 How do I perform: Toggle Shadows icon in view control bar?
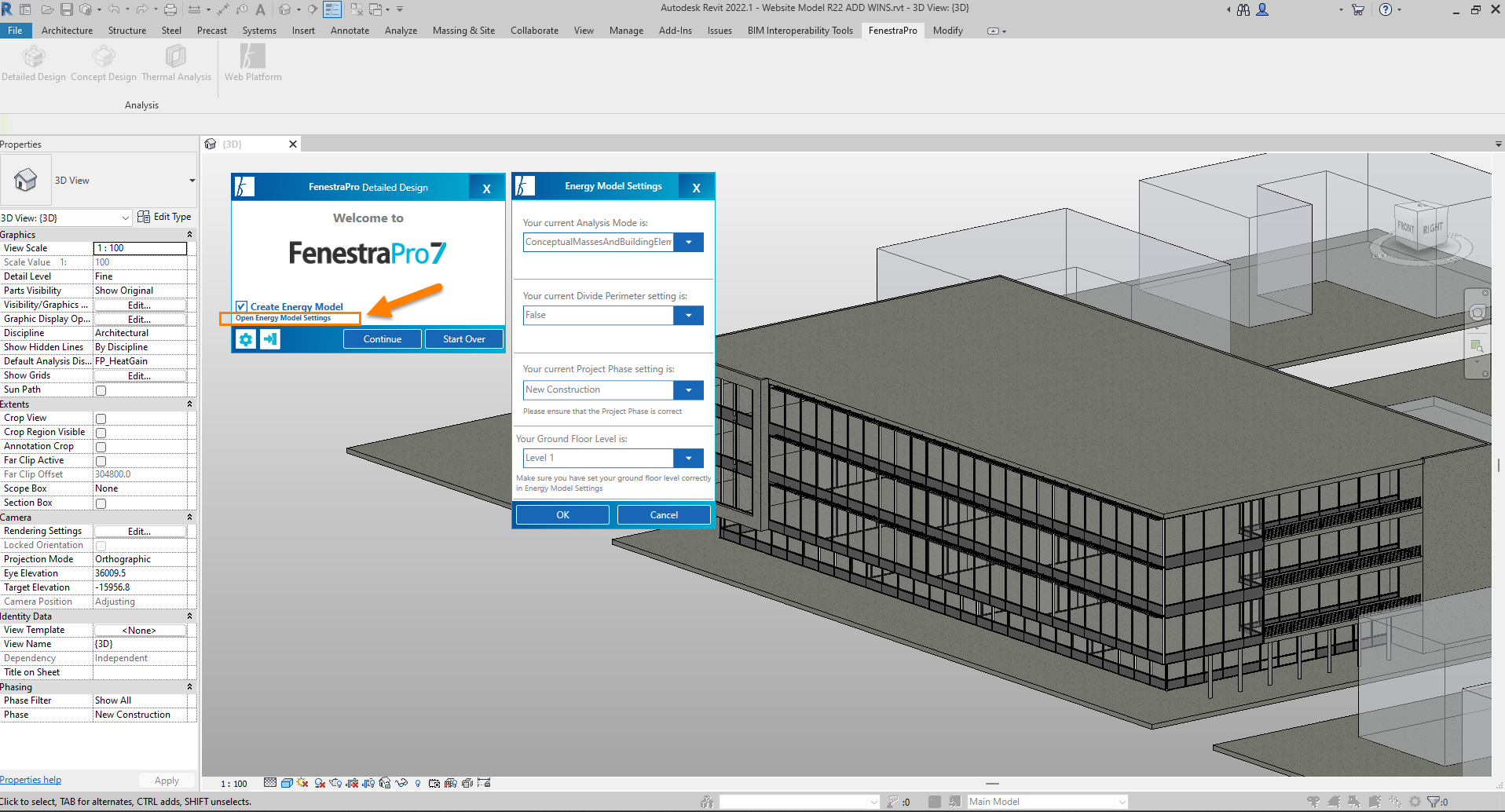coord(320,783)
